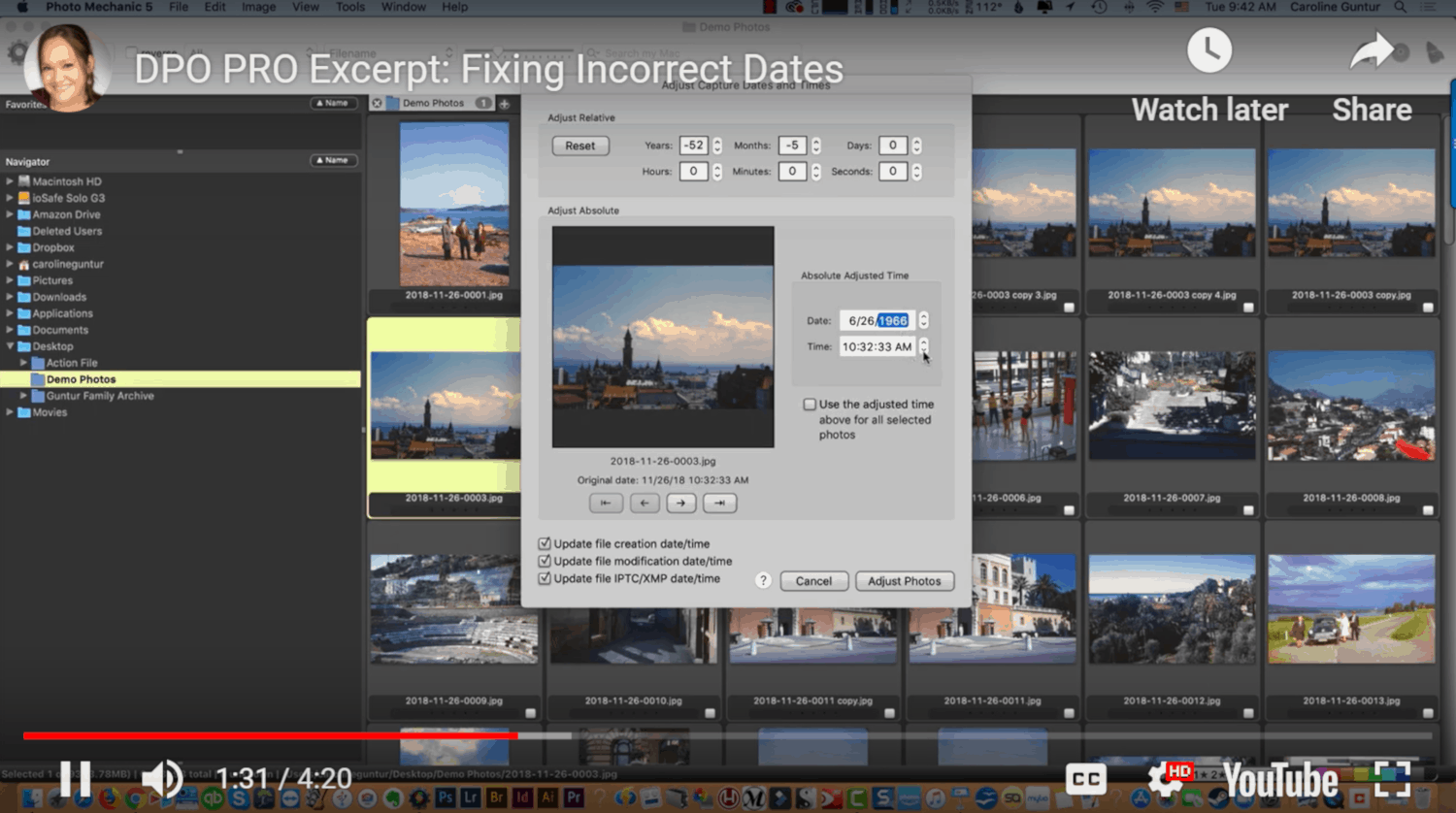This screenshot has height=813, width=1456.
Task: Click the Cancel button
Action: click(813, 581)
